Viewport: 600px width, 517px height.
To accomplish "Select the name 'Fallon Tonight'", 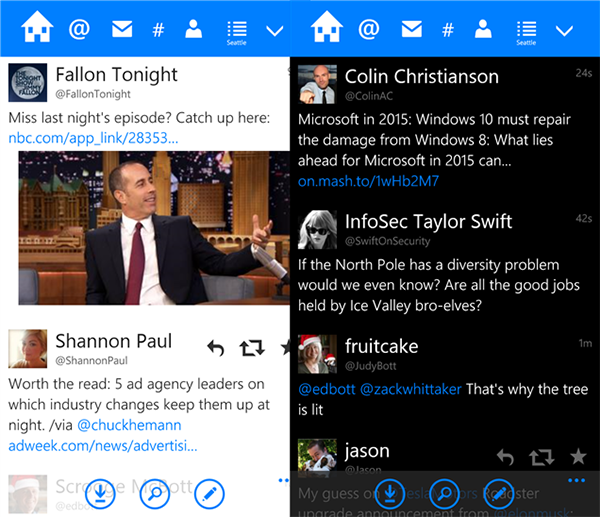I will 116,75.
